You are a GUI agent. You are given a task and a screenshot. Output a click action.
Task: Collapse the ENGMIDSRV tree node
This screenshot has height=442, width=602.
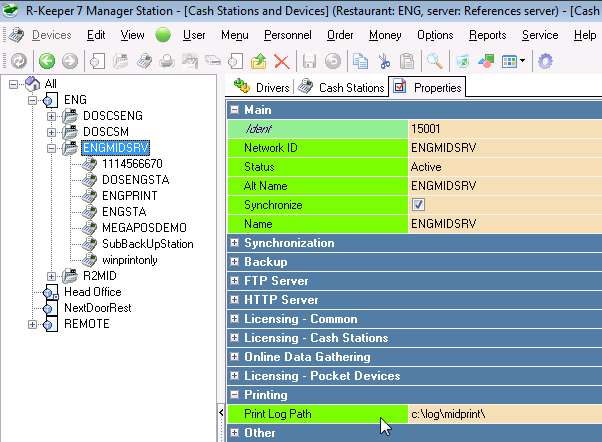pos(51,148)
